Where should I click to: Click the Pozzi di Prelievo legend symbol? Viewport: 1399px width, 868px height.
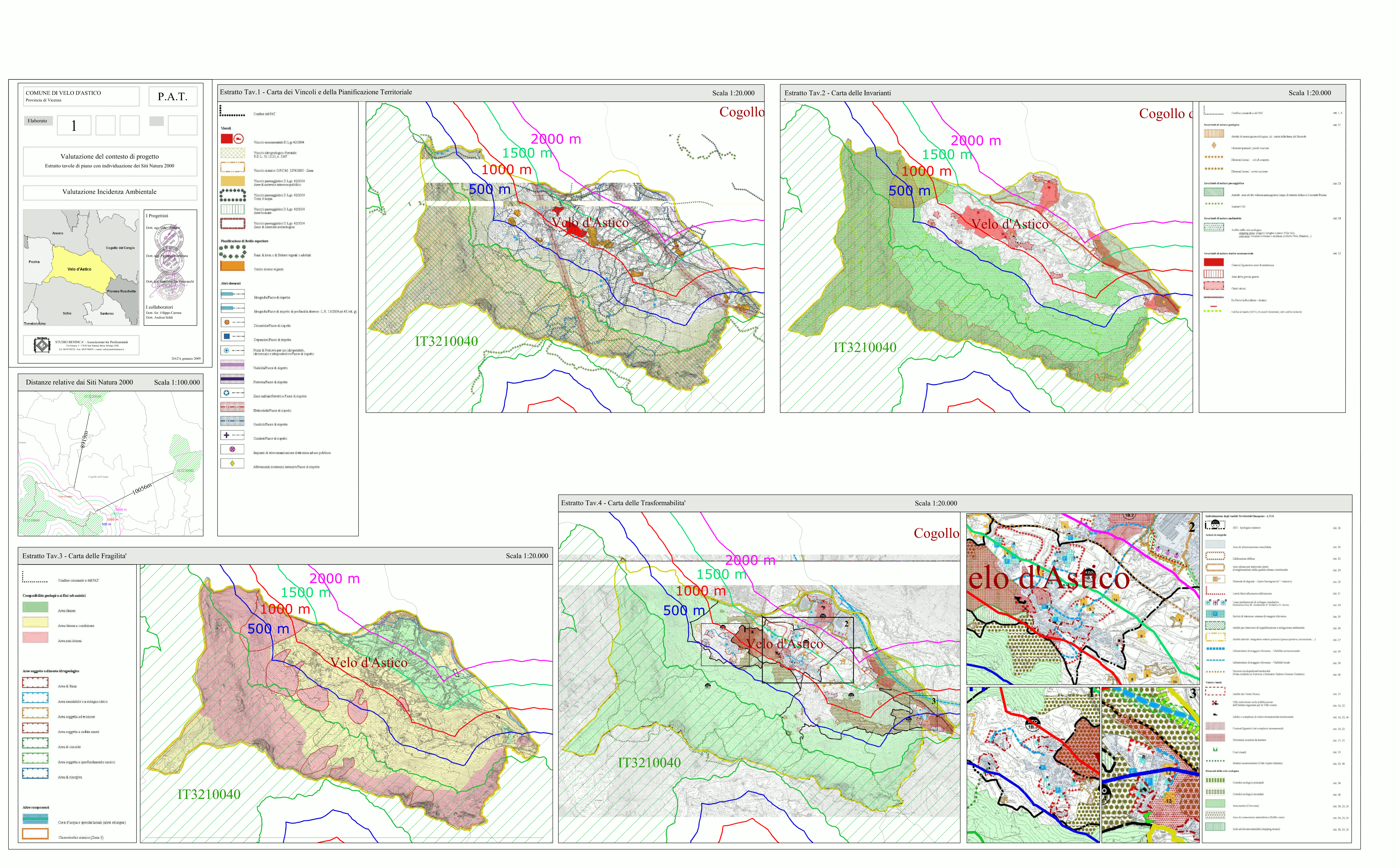pos(227,351)
